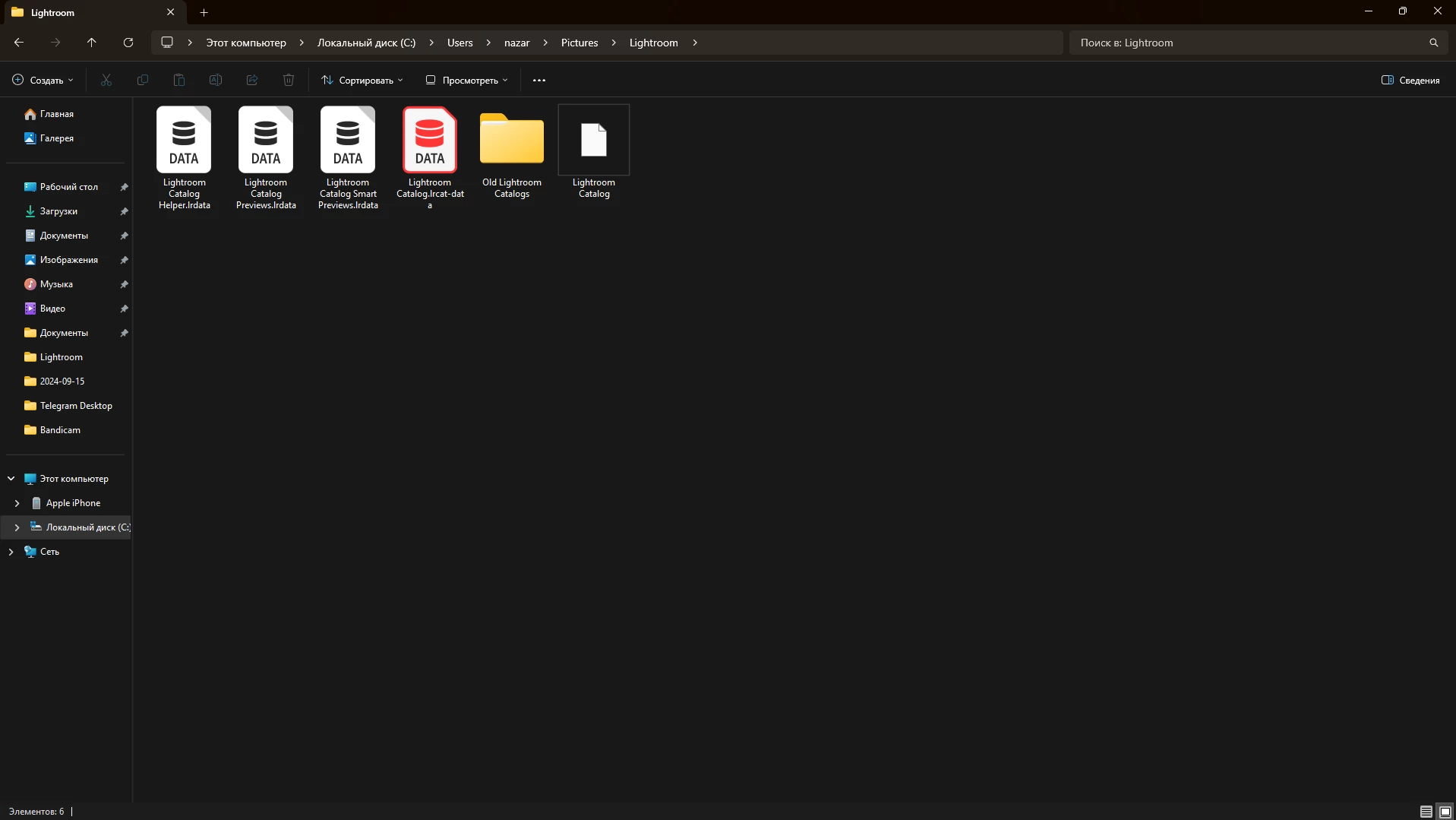Expand the Сеть tree node
The width and height of the screenshot is (1456, 820).
tap(11, 552)
